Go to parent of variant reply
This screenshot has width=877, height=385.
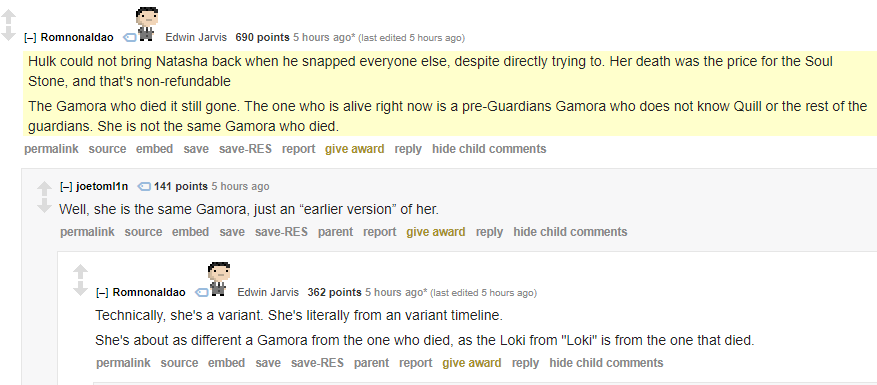click(371, 363)
